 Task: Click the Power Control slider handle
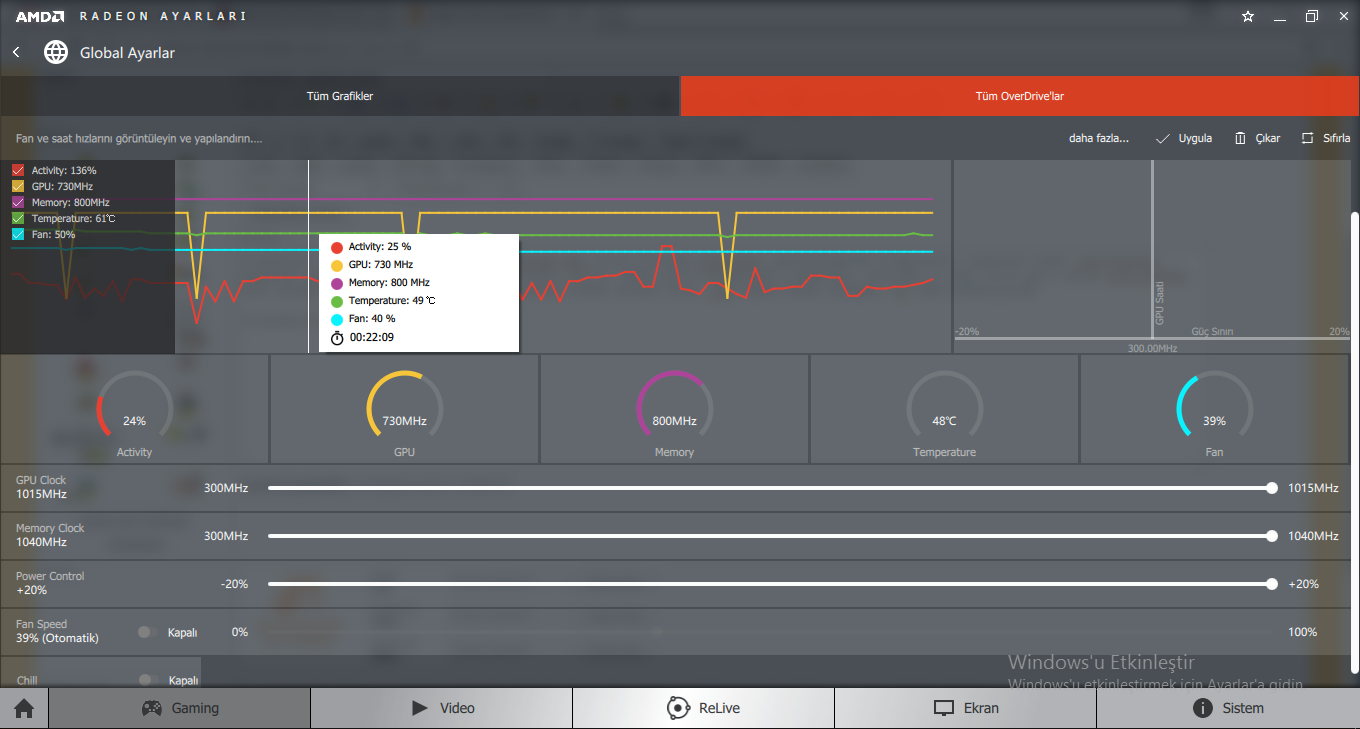tap(1272, 584)
